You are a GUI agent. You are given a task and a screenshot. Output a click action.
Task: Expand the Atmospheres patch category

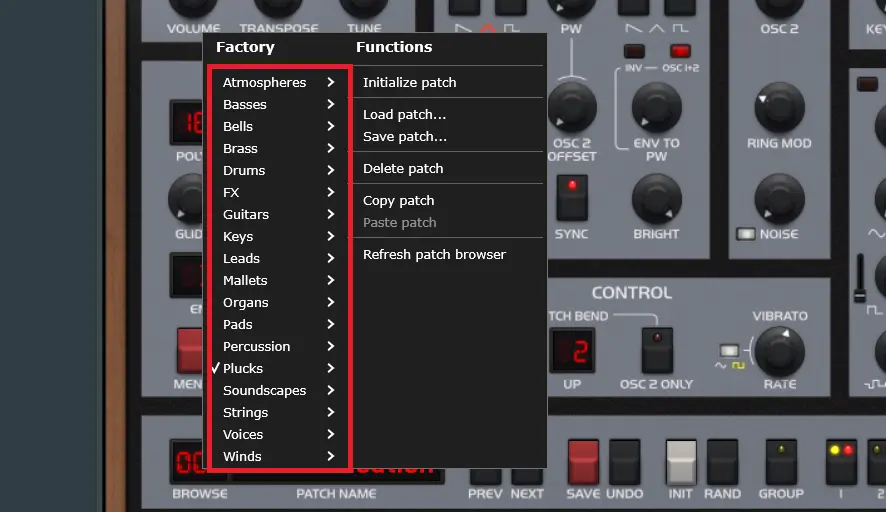pyautogui.click(x=279, y=83)
